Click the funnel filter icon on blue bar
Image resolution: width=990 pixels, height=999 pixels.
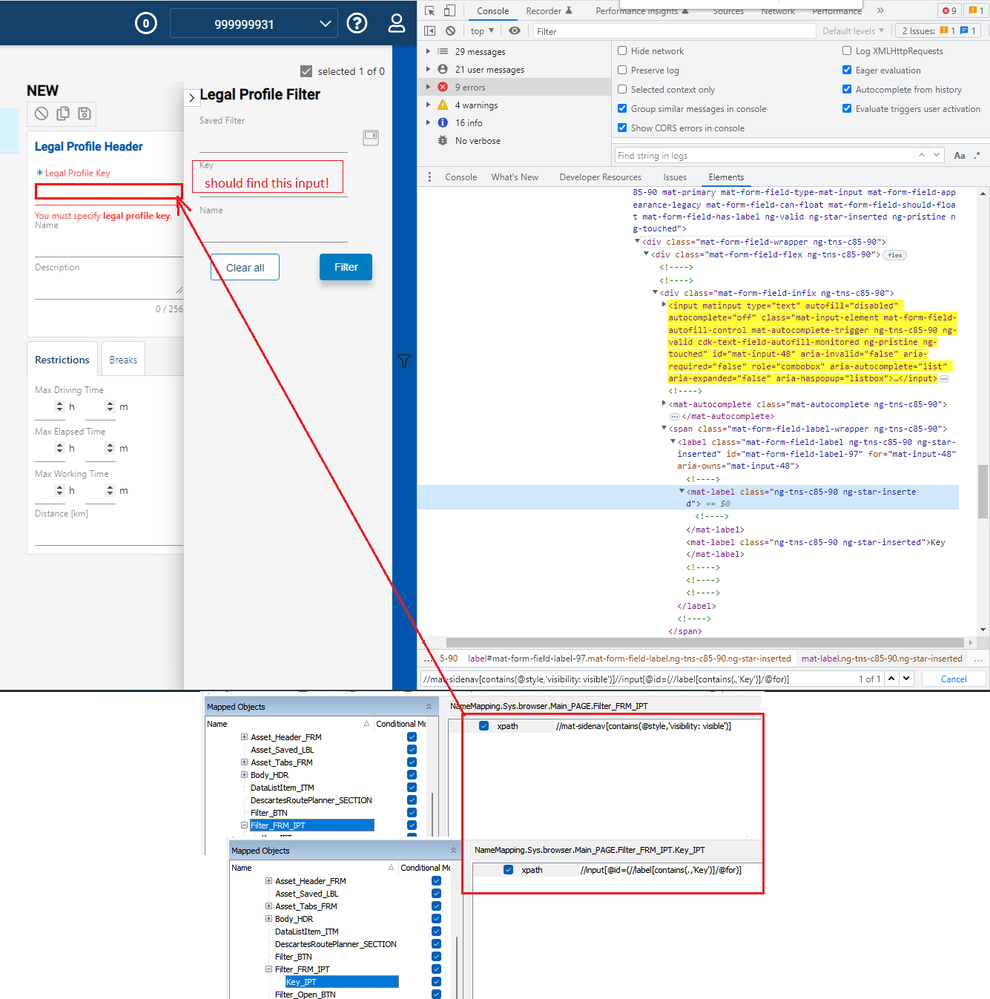click(x=404, y=361)
